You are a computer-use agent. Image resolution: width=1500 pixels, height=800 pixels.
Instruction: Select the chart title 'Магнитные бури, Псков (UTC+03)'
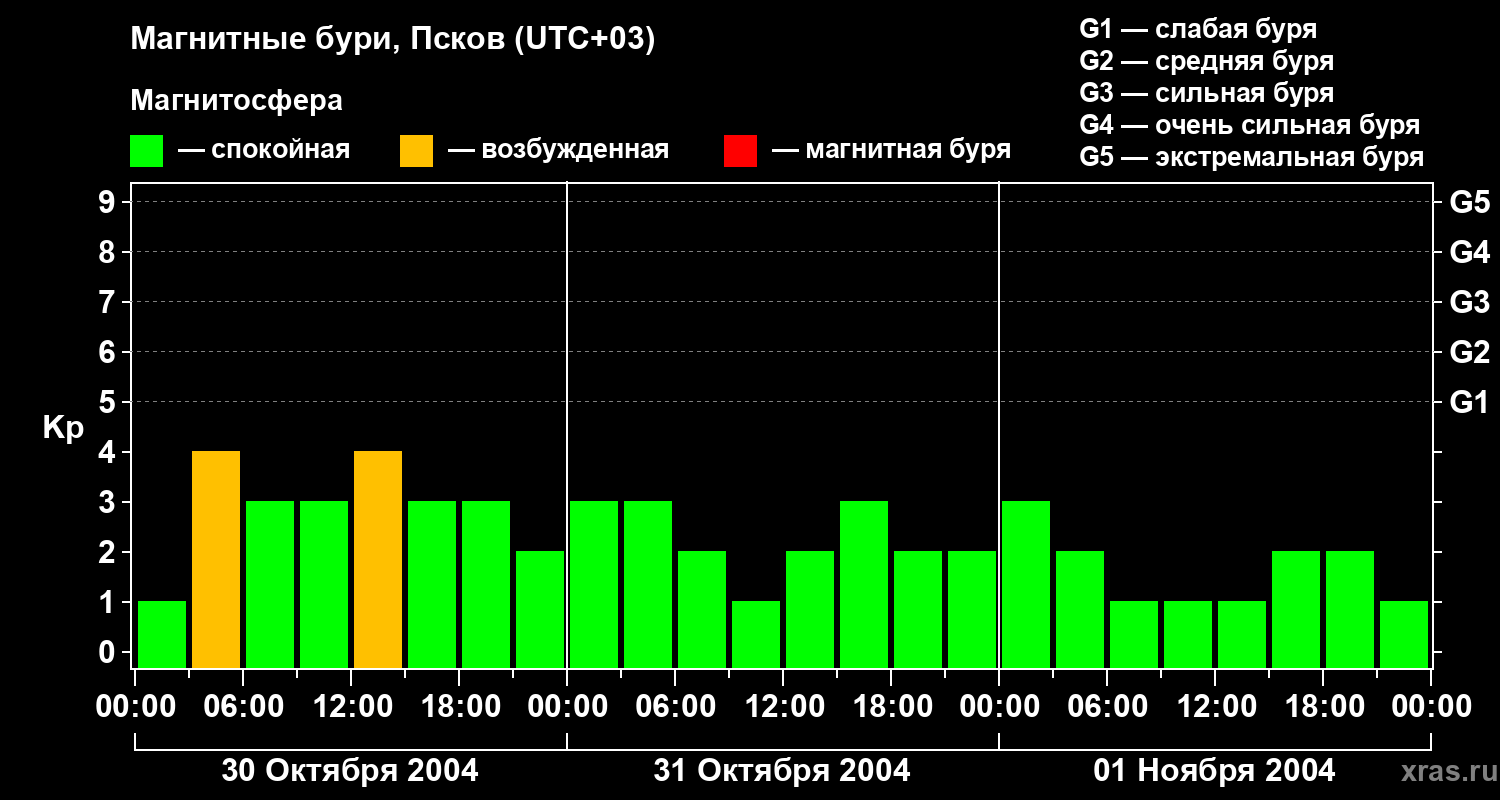click(x=393, y=40)
